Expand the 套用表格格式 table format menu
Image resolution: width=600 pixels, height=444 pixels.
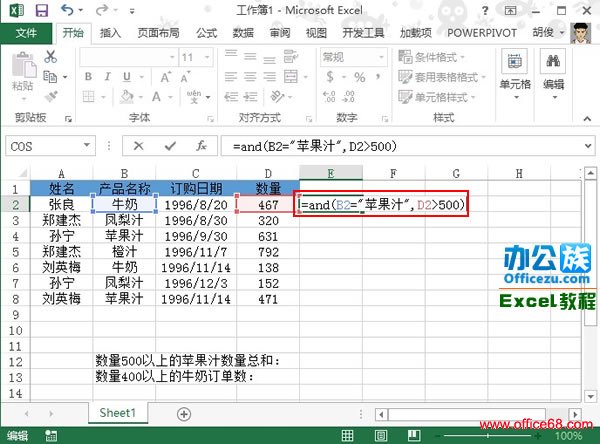pyautogui.click(x=442, y=77)
